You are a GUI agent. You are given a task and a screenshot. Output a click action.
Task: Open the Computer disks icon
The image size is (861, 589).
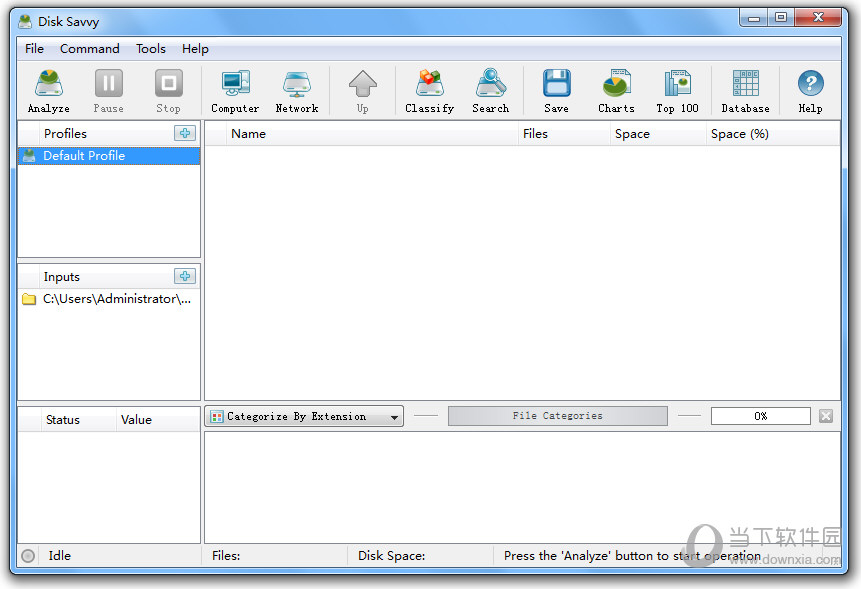235,90
